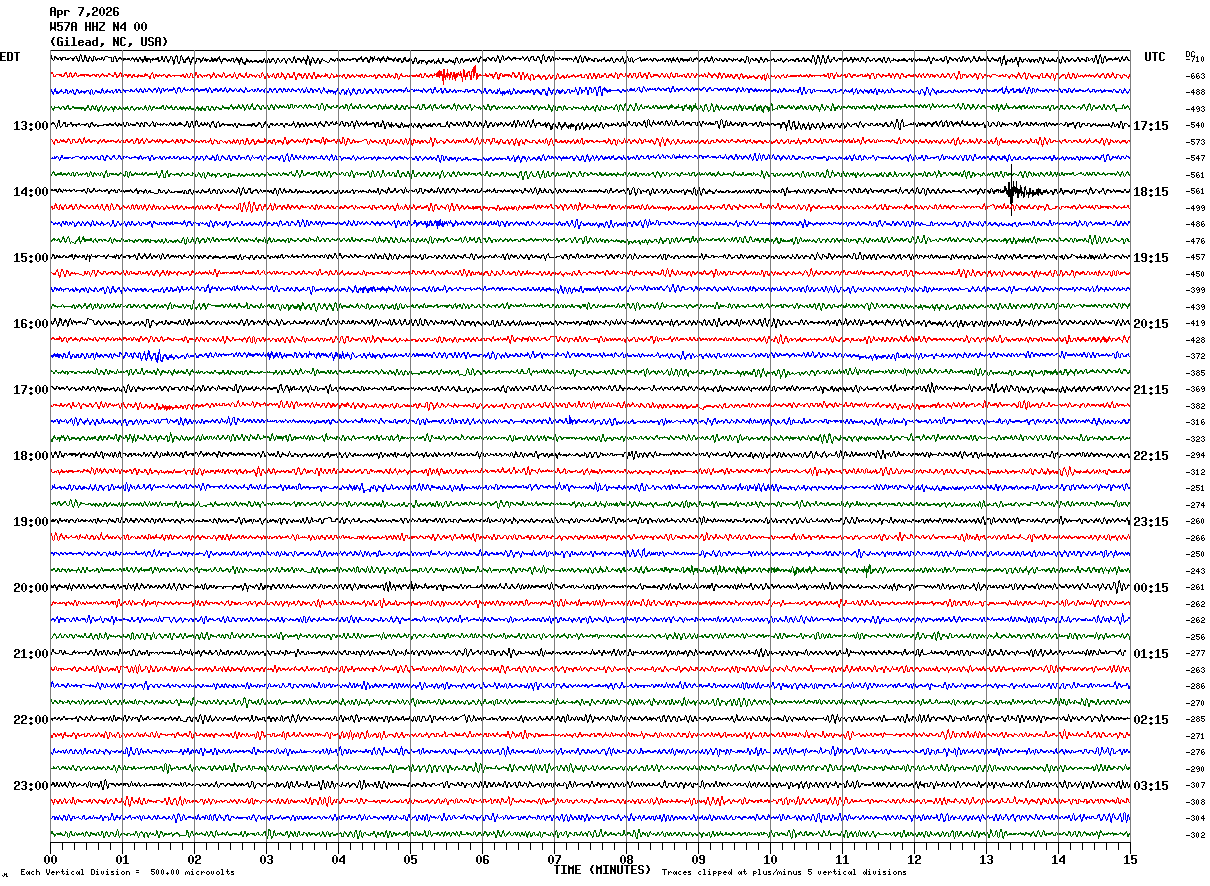Image resolution: width=1210 pixels, height=886 pixels.
Task: Click the '23:00' EDT time label
Action: [x=30, y=786]
